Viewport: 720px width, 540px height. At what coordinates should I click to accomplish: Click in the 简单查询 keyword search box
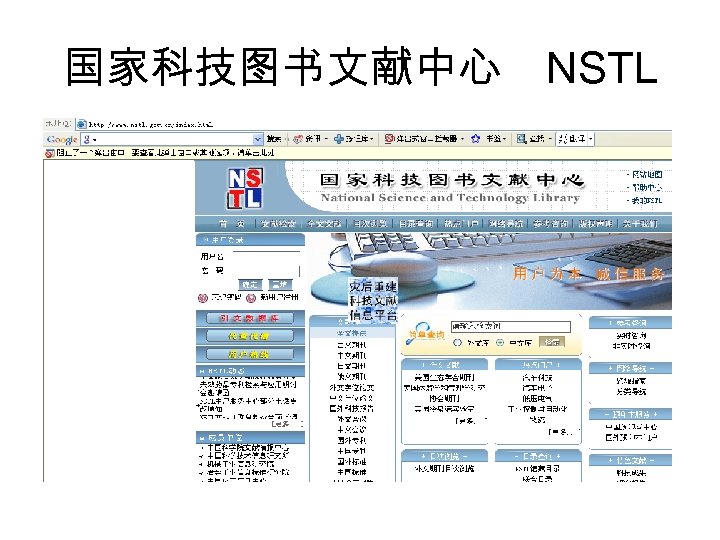coord(511,326)
